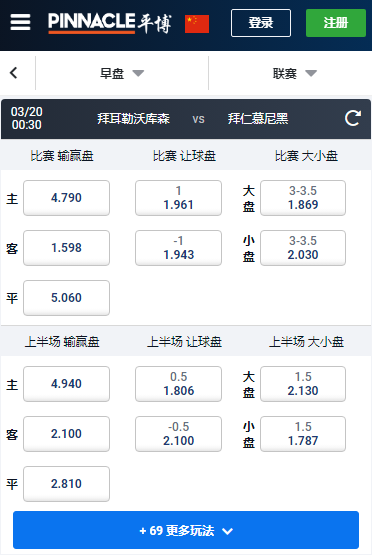This screenshot has height=555, width=372.
Task: Open the hamburger menu
Action: coord(20,22)
